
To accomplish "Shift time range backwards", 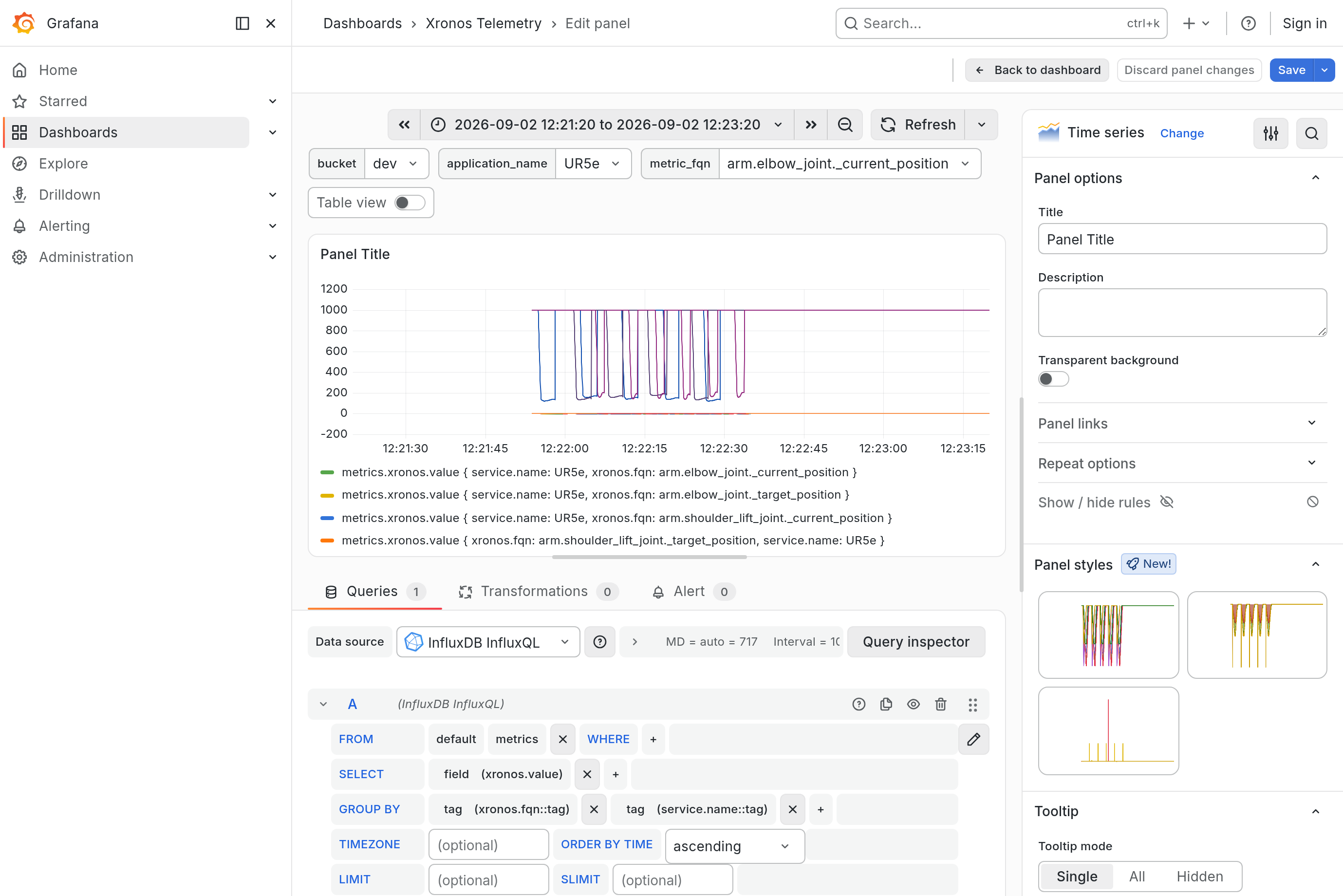I will (404, 125).
